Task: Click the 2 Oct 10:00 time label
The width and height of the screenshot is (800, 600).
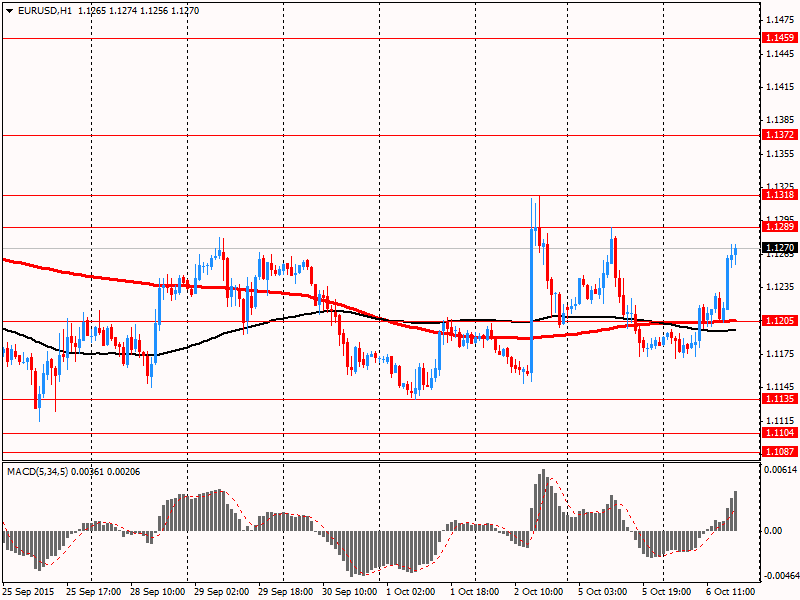Action: (x=539, y=592)
